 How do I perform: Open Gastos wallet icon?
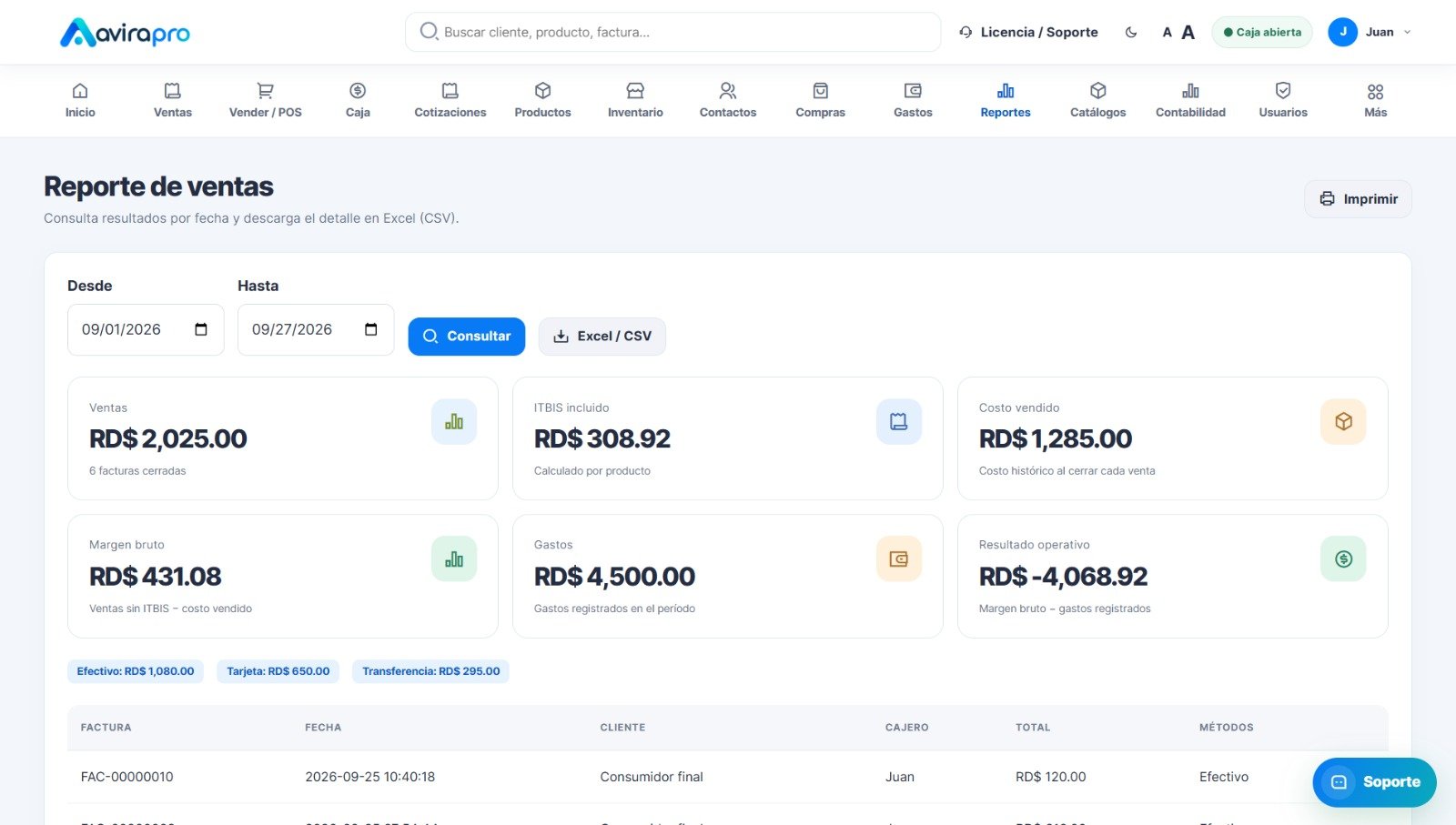point(913,91)
